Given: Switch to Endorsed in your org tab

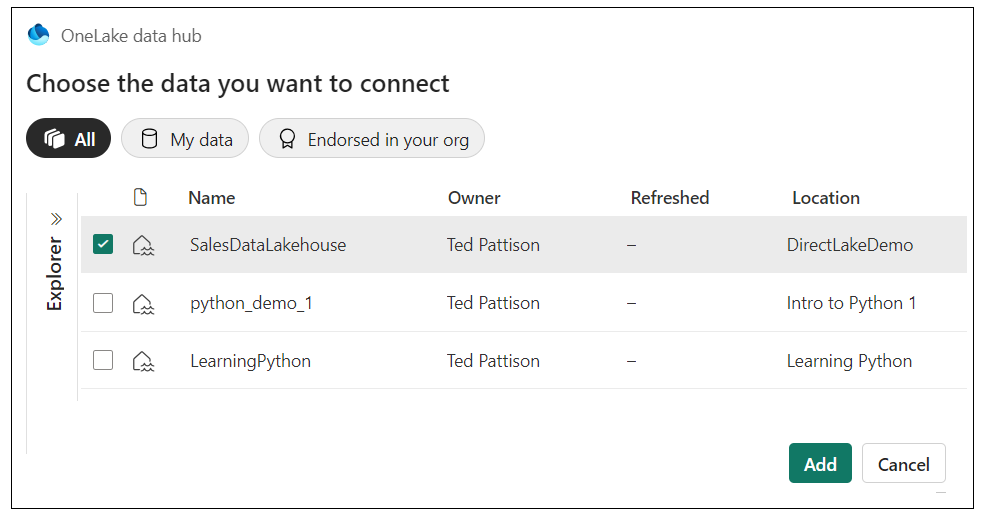Looking at the screenshot, I should [372, 139].
